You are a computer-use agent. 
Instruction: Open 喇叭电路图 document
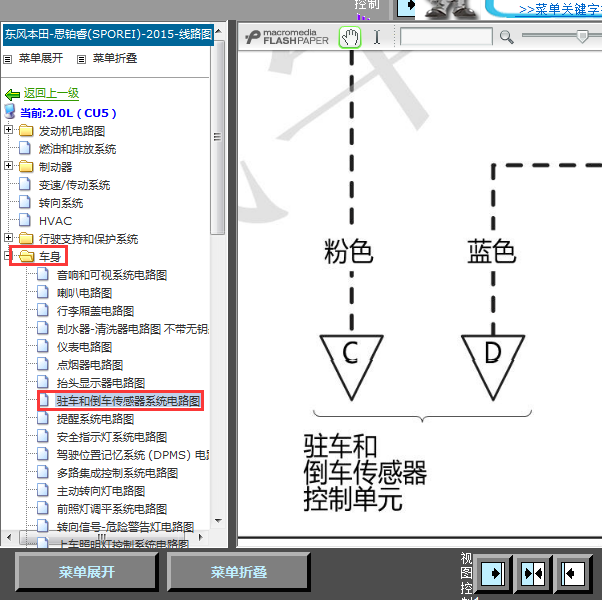click(84, 293)
